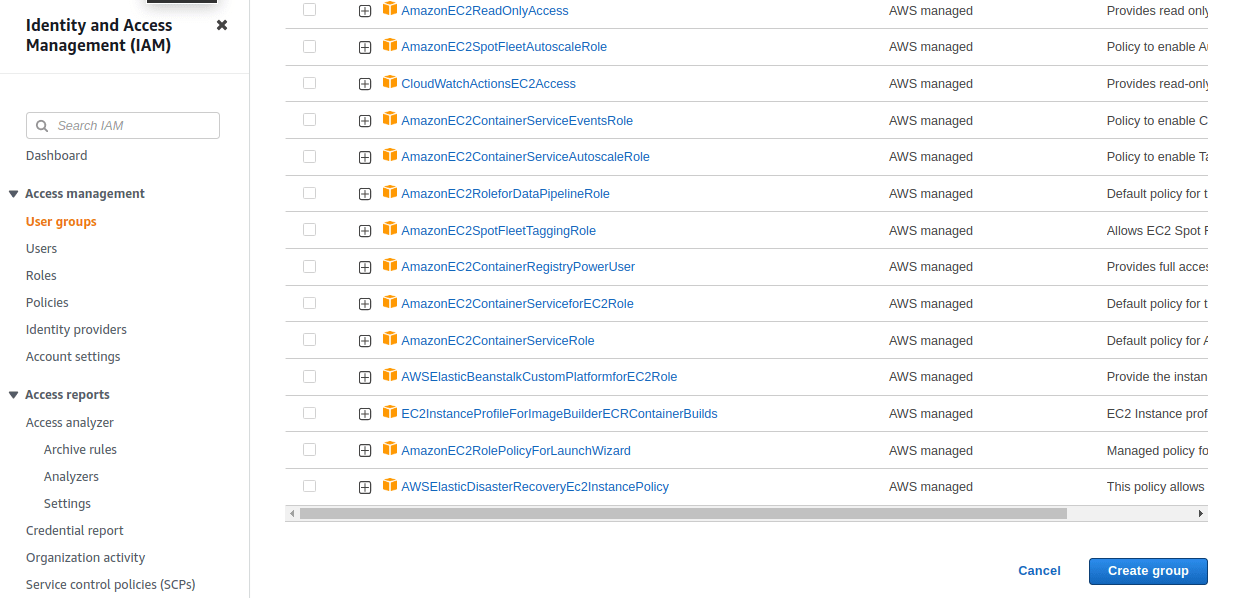
Task: Collapse the Access management section
Action: pyautogui.click(x=13, y=194)
